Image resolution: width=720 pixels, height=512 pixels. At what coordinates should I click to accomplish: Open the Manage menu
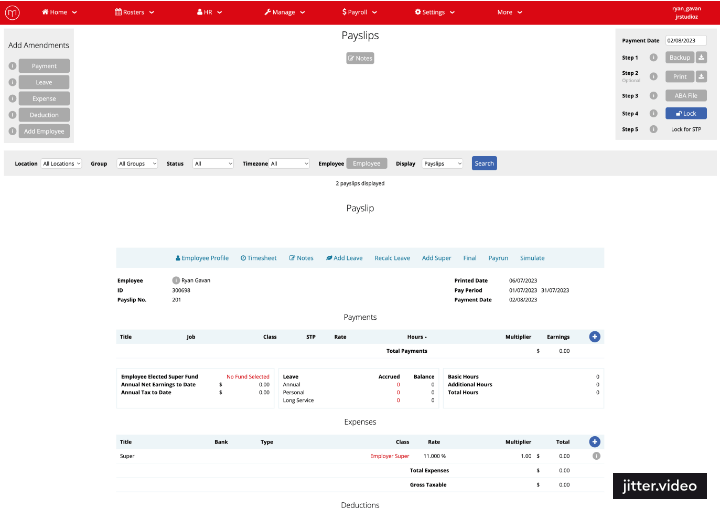point(285,12)
